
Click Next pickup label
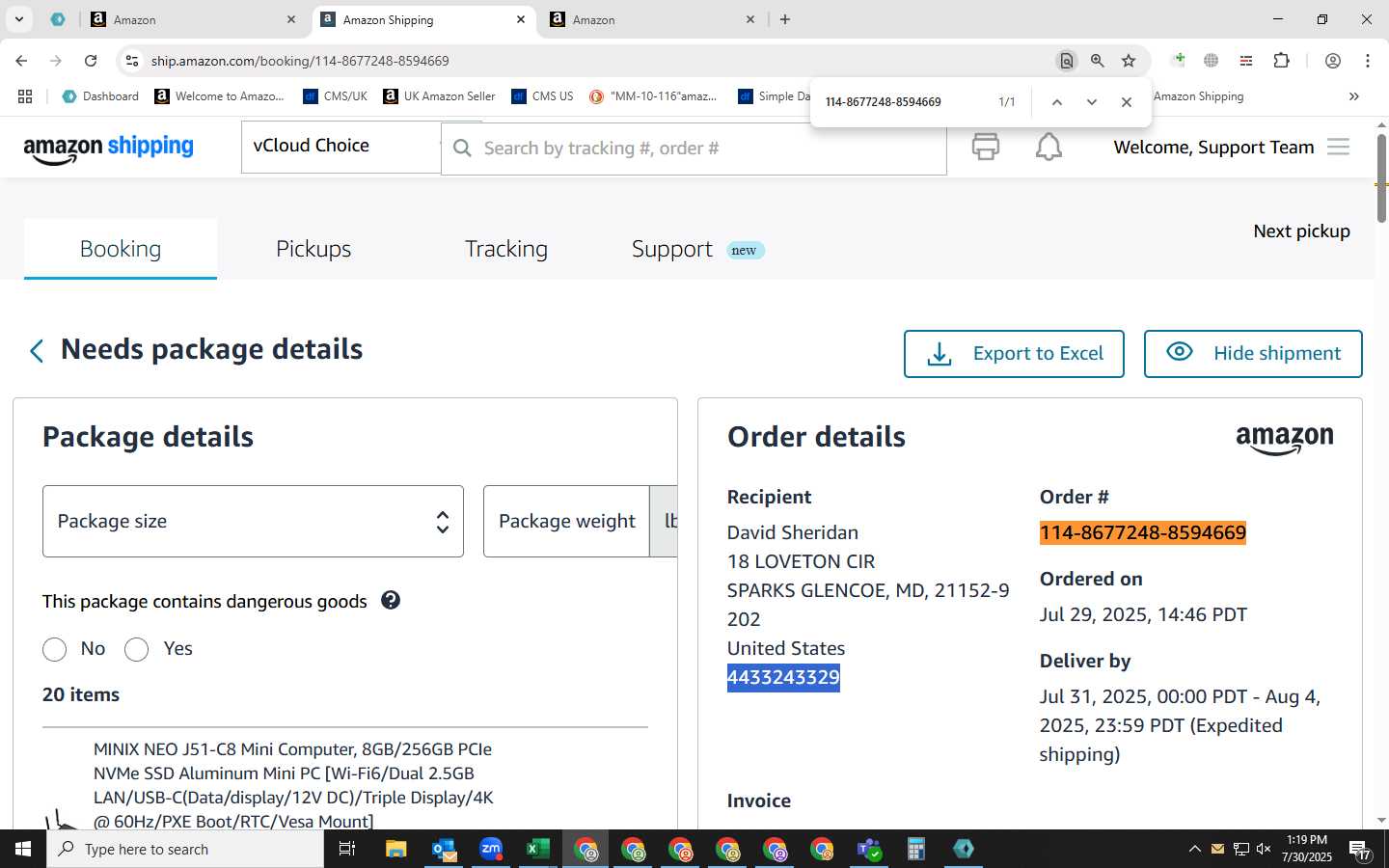pyautogui.click(x=1301, y=231)
